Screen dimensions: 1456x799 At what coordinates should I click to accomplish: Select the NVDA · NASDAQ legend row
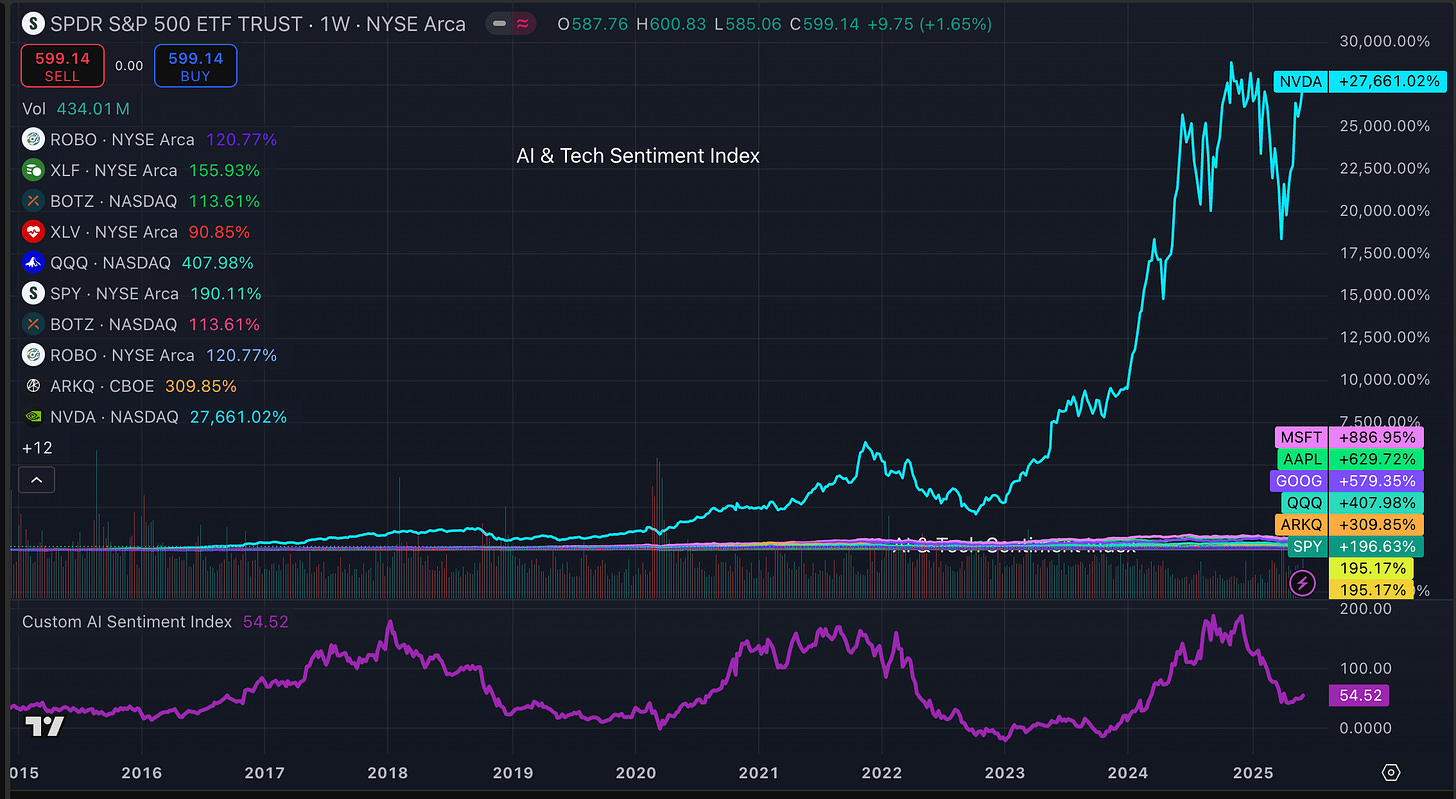(x=155, y=417)
